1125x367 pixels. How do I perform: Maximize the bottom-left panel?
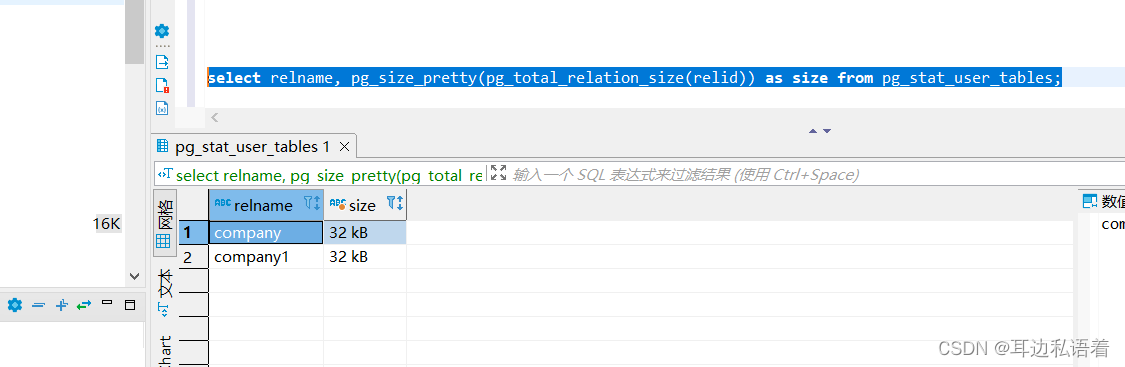(130, 305)
